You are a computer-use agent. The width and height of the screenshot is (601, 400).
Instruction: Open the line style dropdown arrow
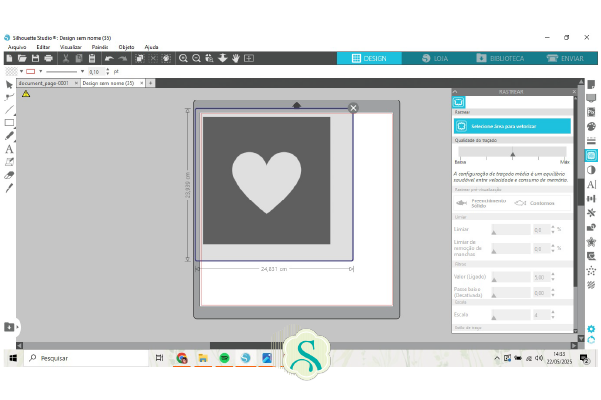coord(82,71)
